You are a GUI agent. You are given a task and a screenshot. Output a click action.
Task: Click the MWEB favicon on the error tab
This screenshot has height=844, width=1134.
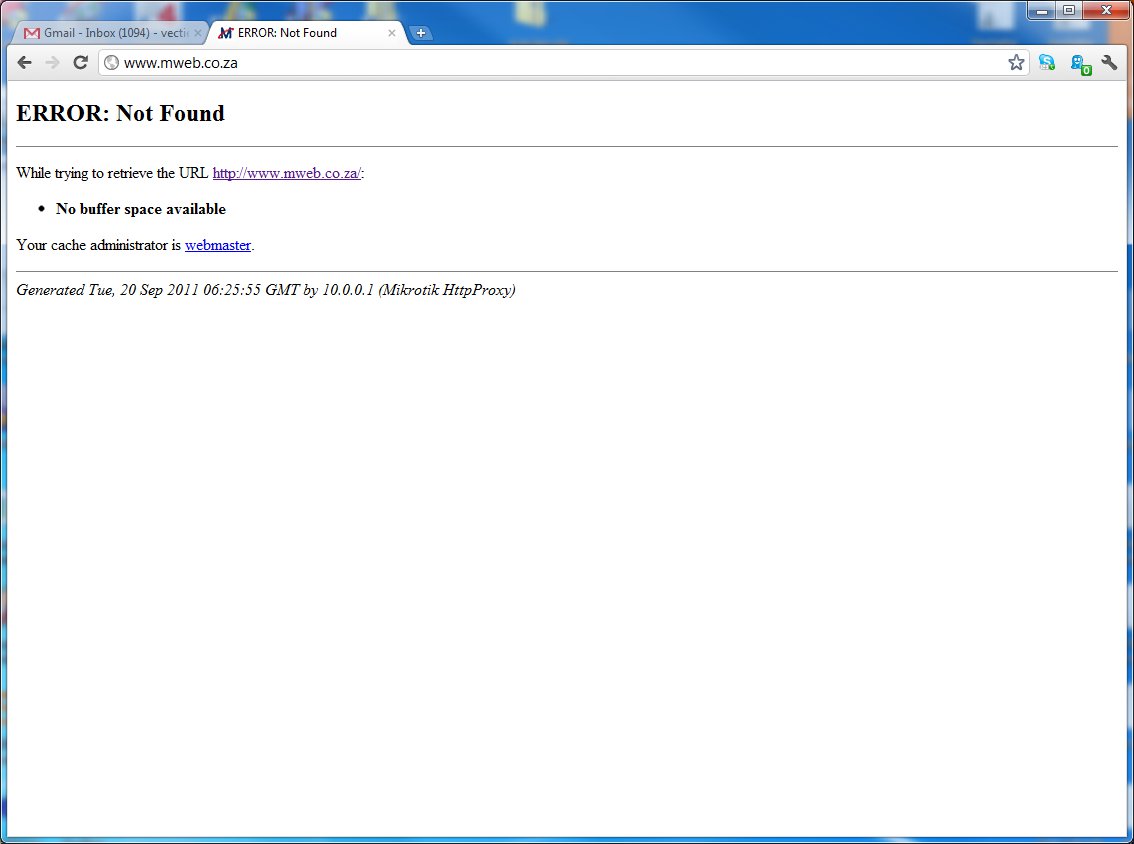(x=226, y=32)
